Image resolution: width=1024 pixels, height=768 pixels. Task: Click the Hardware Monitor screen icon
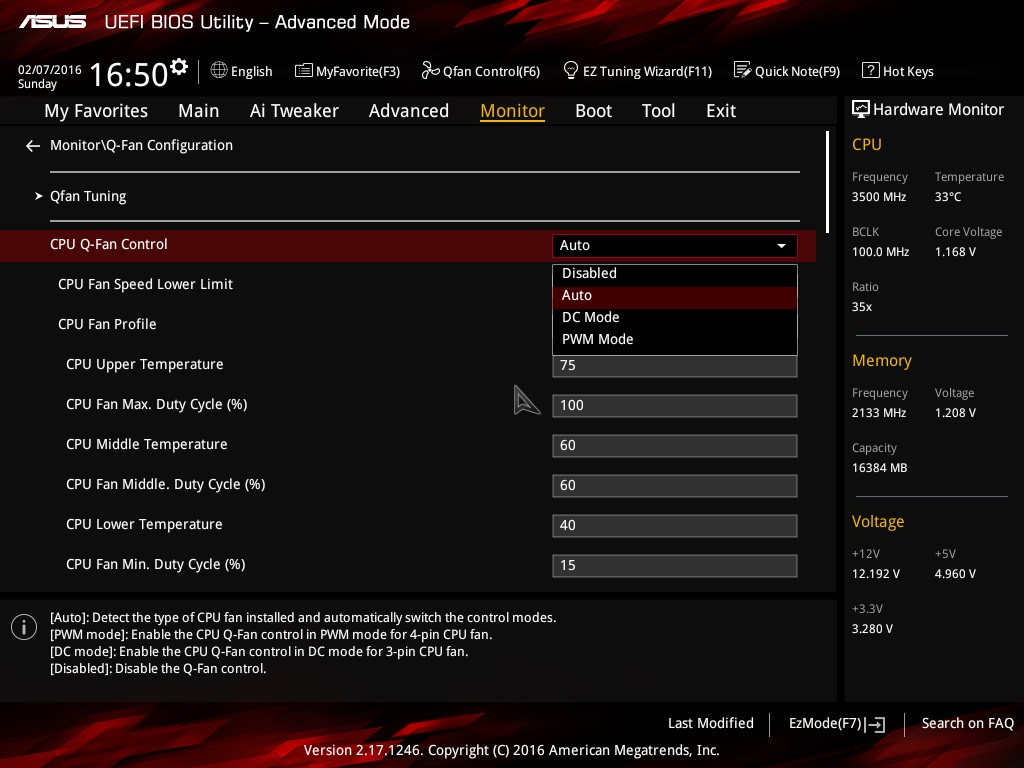point(861,109)
